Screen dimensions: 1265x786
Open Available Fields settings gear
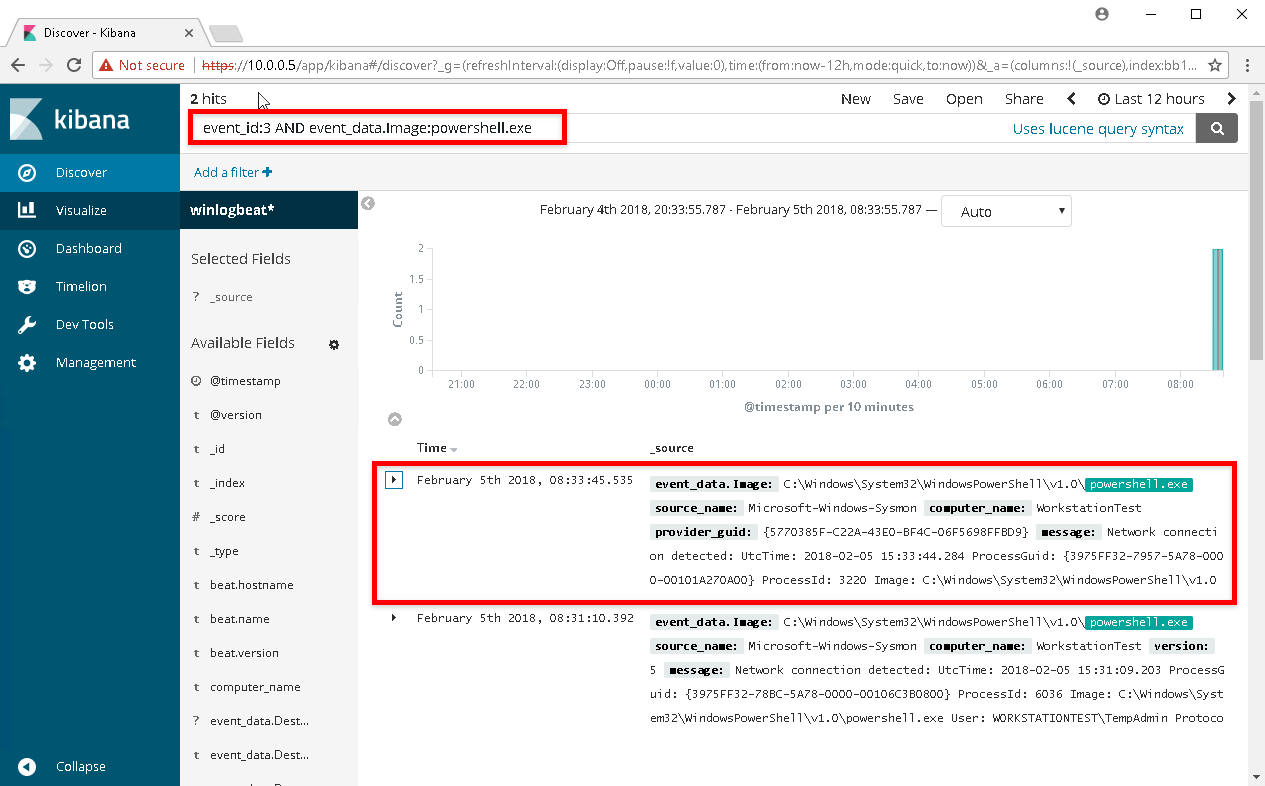click(334, 344)
